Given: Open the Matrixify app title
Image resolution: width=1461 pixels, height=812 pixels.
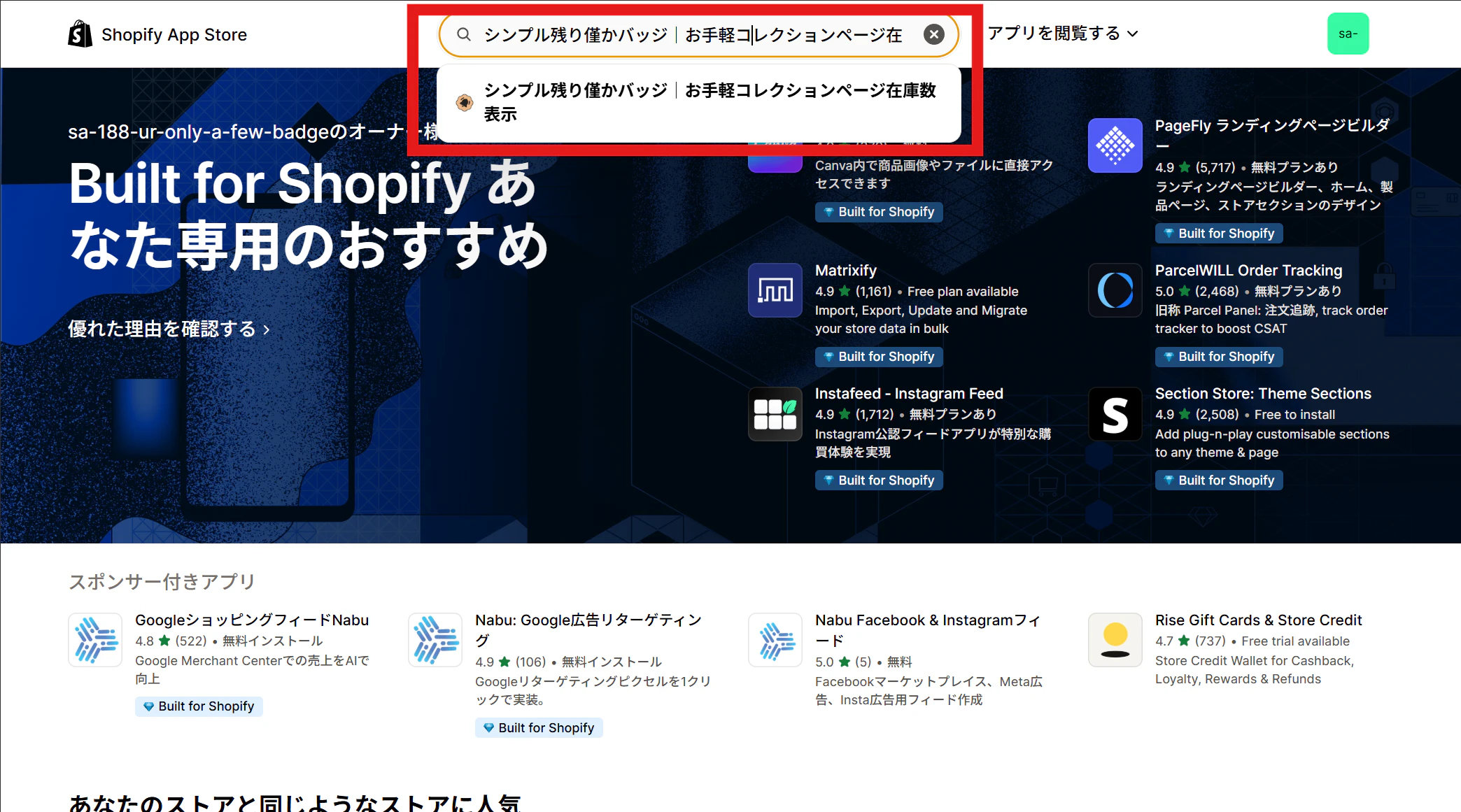Looking at the screenshot, I should click(x=846, y=270).
